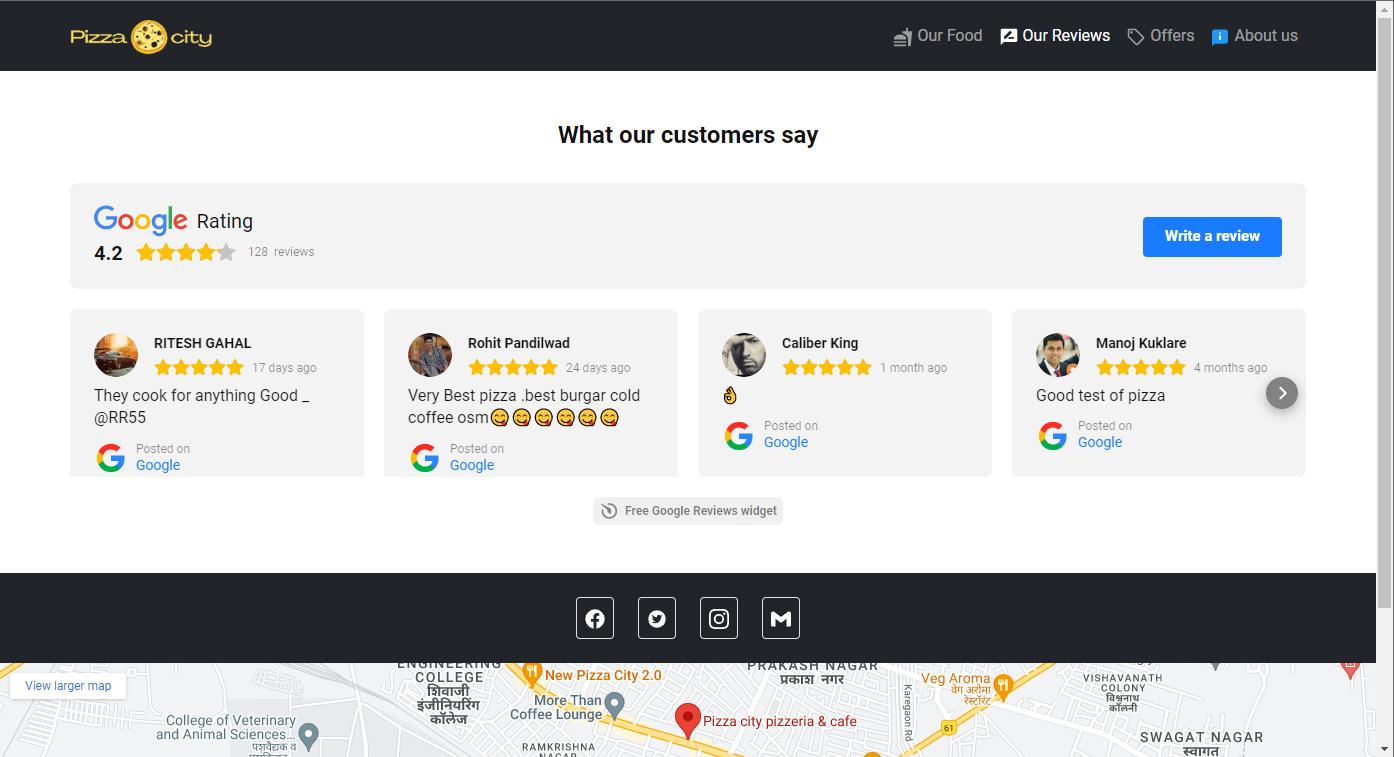Click "17 days ago" timestamp
Screen dimensions: 1394x757
click(x=284, y=368)
